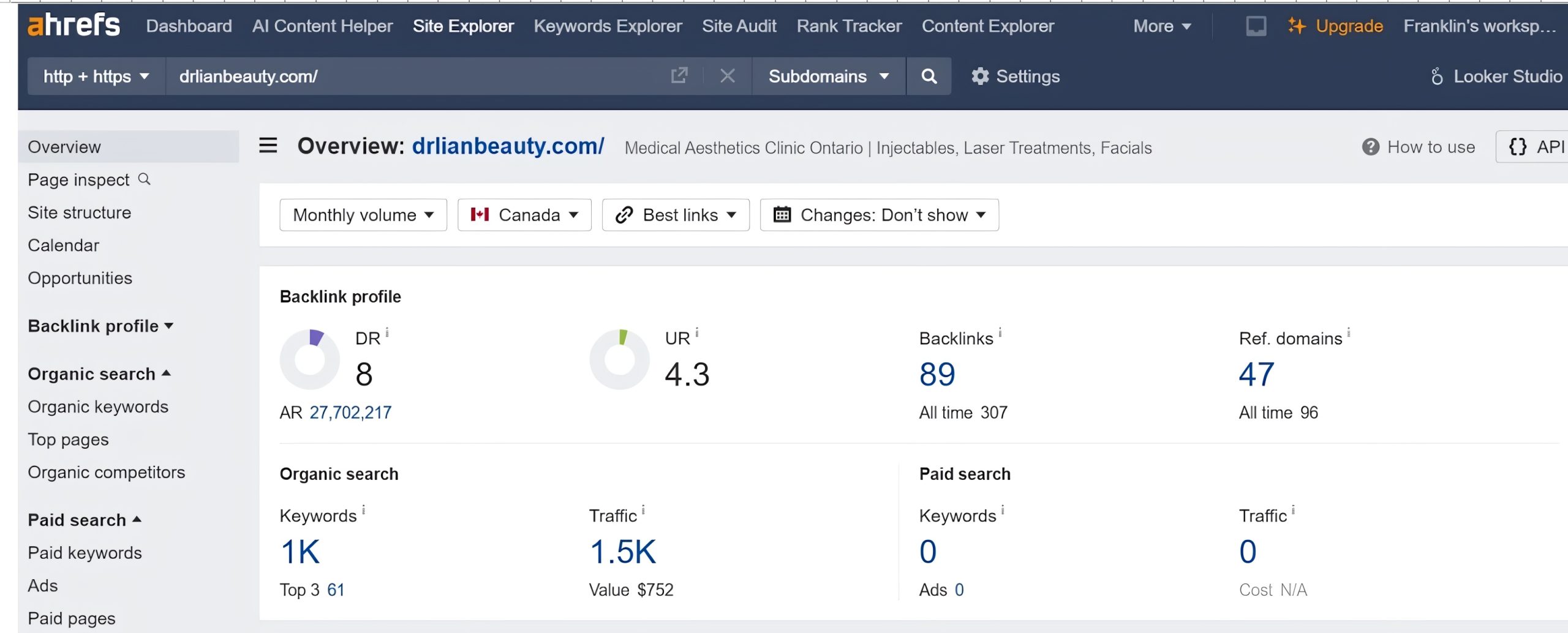Click the API braces button
The height and width of the screenshot is (633, 1568).
point(1531,147)
